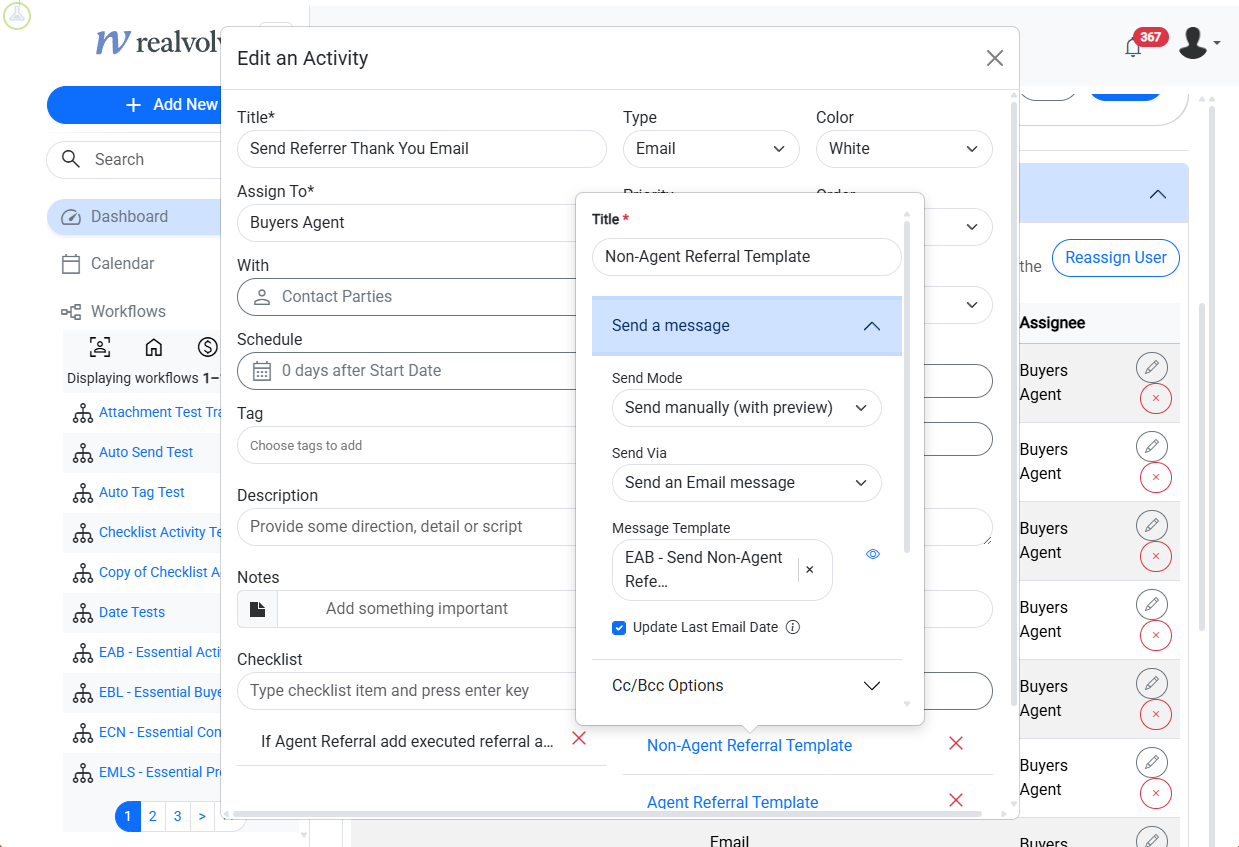Click the home icon in workflow filters
This screenshot has width=1239, height=847.
click(154, 347)
